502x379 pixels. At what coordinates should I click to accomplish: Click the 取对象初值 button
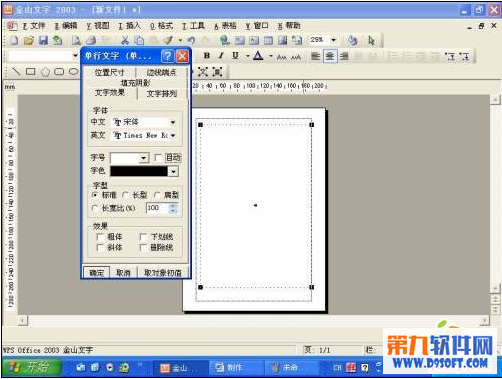(x=163, y=273)
